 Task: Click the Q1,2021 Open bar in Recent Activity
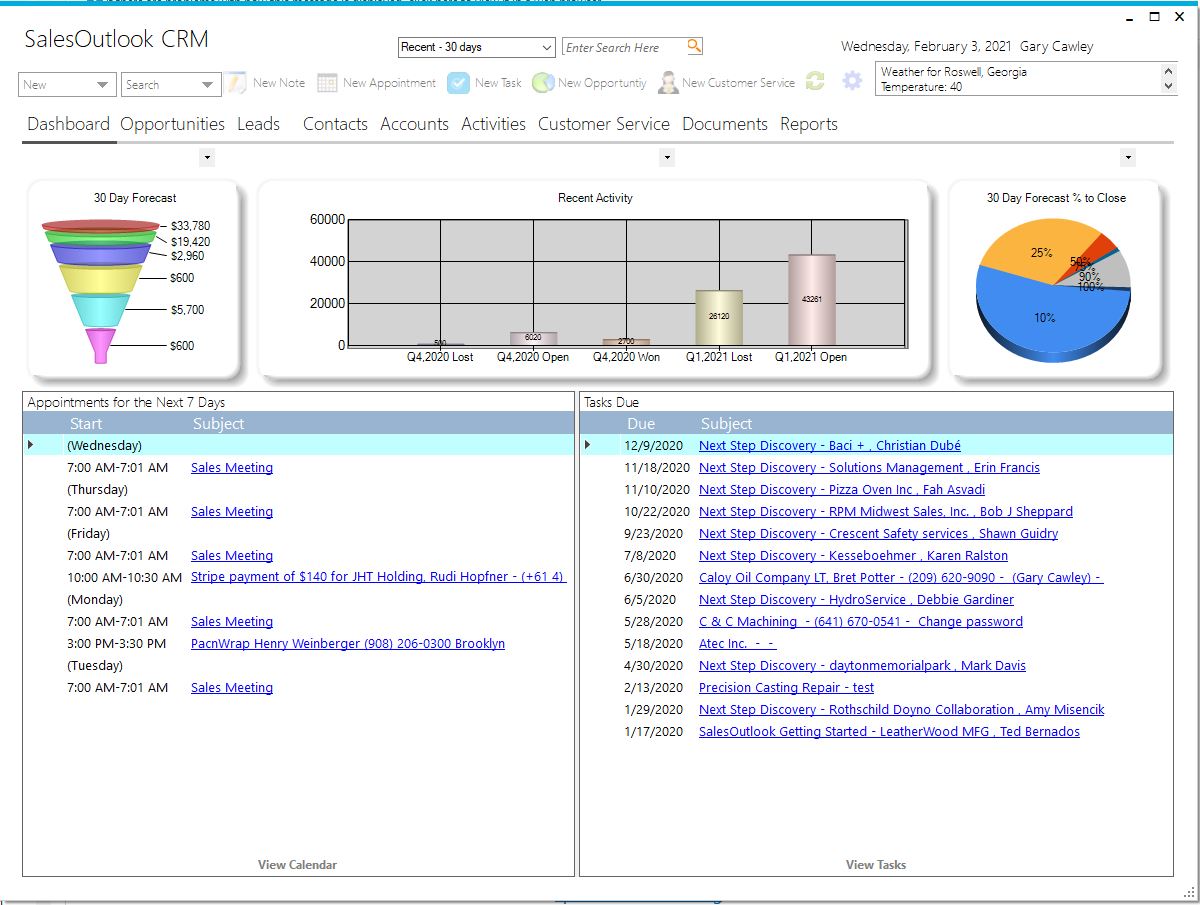pyautogui.click(x=810, y=300)
